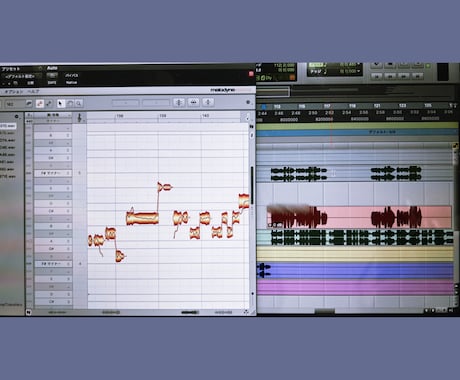Screen dimensions: 460x380
Task: Select the pink audio clip in Pro Tools
Action: coord(359,217)
